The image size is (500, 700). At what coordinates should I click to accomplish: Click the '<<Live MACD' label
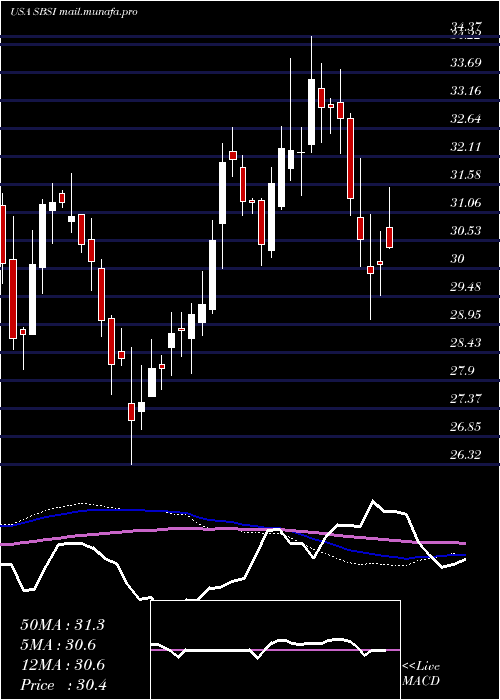[421, 674]
